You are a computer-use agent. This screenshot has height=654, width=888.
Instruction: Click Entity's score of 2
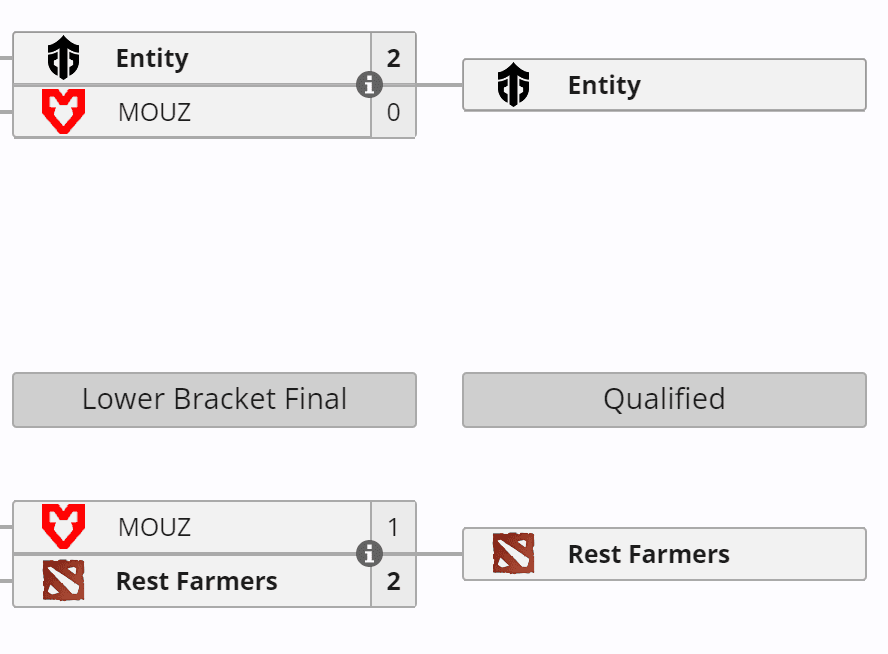point(393,58)
